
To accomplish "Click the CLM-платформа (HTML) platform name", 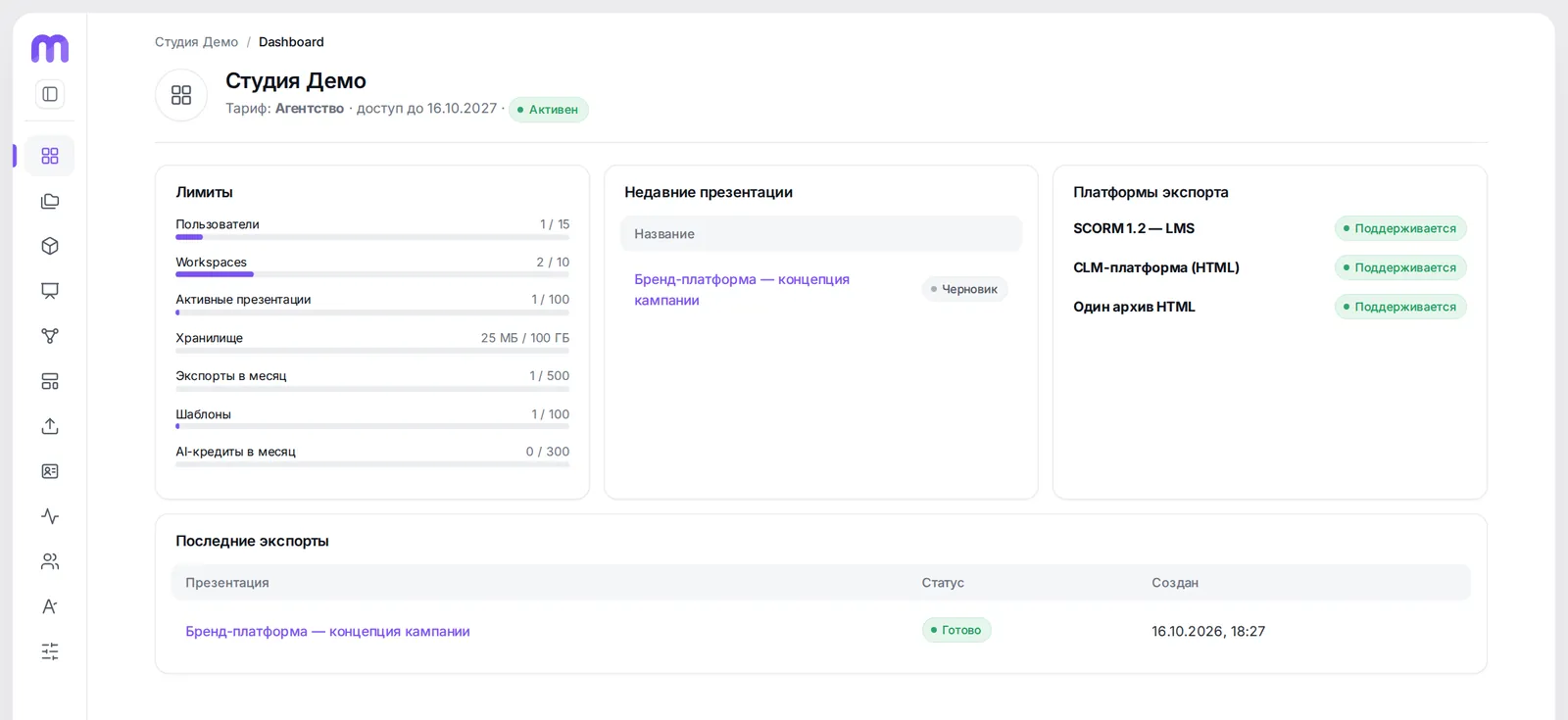I will [x=1156, y=267].
